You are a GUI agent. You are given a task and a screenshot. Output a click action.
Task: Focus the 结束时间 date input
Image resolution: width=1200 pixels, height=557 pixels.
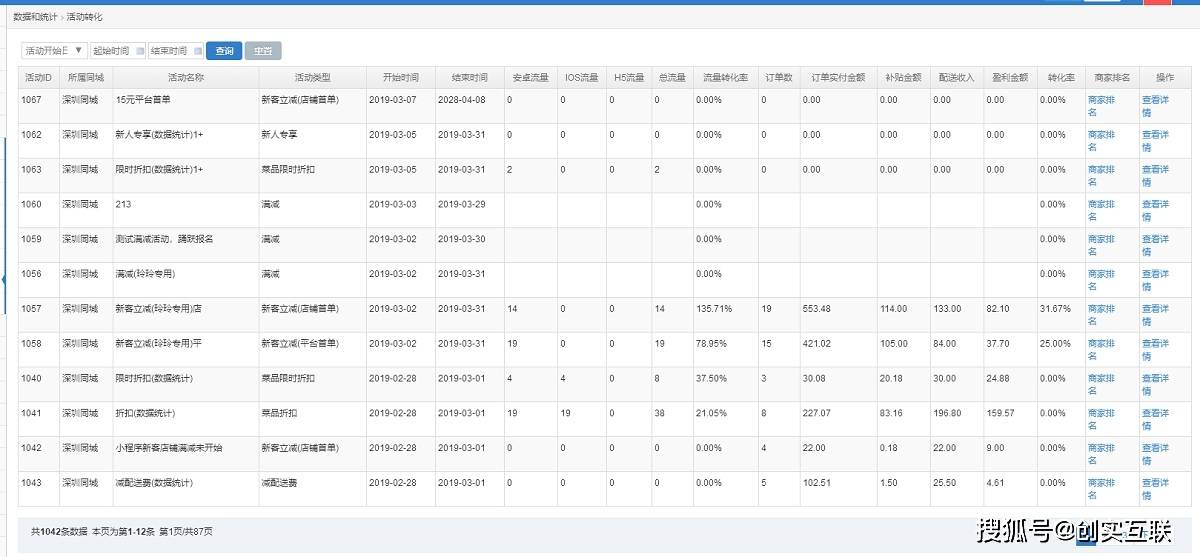click(177, 51)
